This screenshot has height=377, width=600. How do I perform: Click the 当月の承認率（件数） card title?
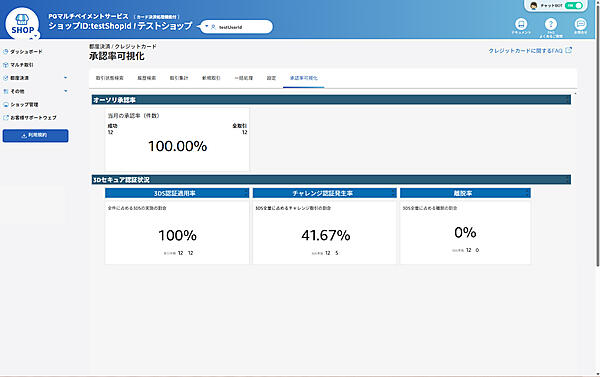click(x=133, y=116)
